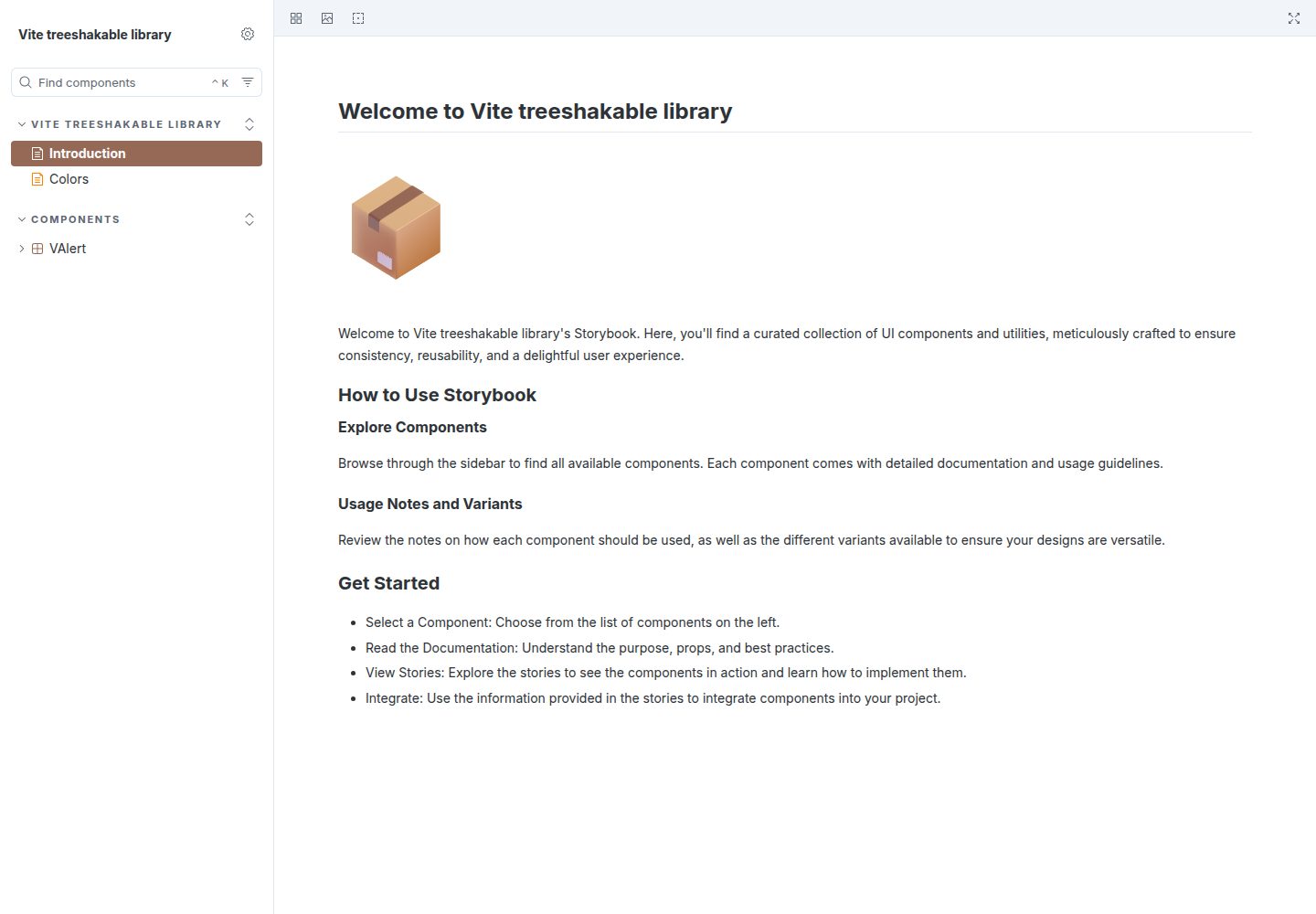The height and width of the screenshot is (914, 1316).
Task: Open the VAlert component entry
Action: 136,249
